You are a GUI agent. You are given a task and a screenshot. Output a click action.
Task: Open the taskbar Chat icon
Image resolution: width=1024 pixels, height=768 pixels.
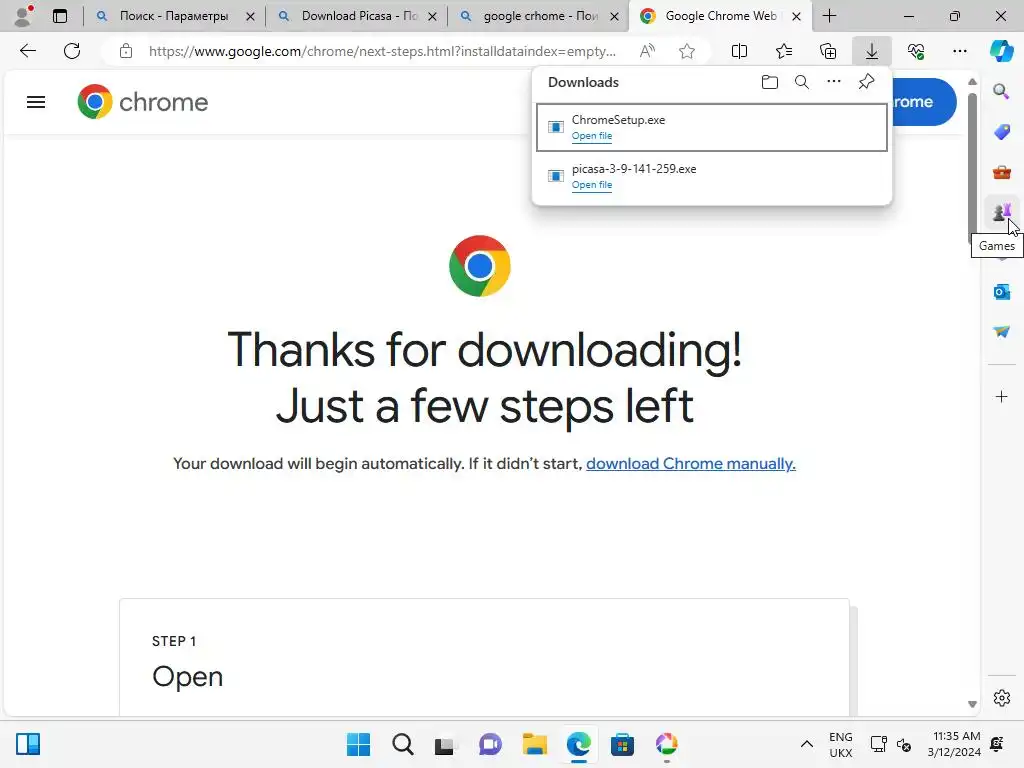point(490,744)
